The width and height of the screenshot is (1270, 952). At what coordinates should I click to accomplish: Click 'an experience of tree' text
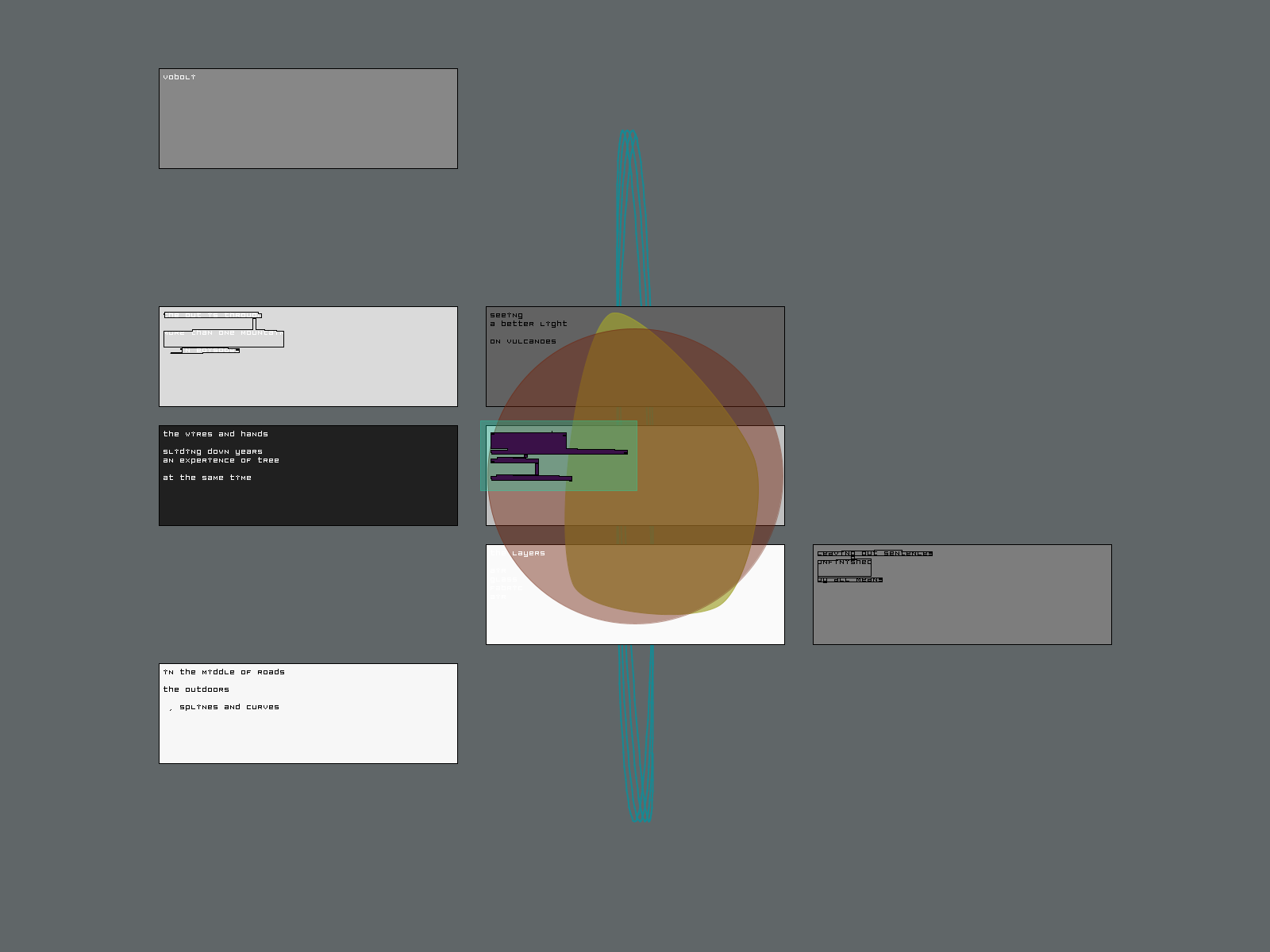[x=221, y=460]
